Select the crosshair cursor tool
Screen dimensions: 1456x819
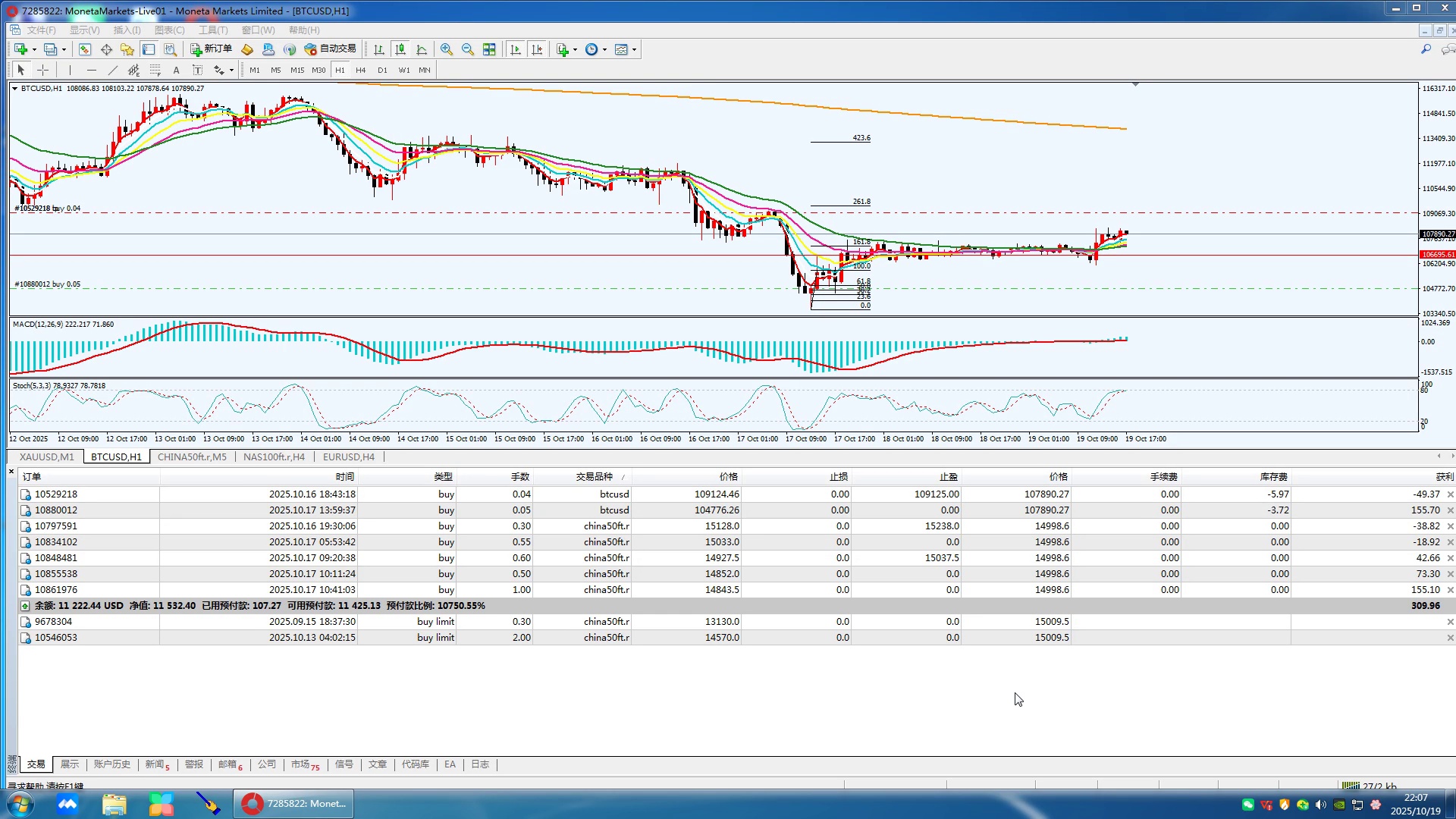[x=43, y=70]
